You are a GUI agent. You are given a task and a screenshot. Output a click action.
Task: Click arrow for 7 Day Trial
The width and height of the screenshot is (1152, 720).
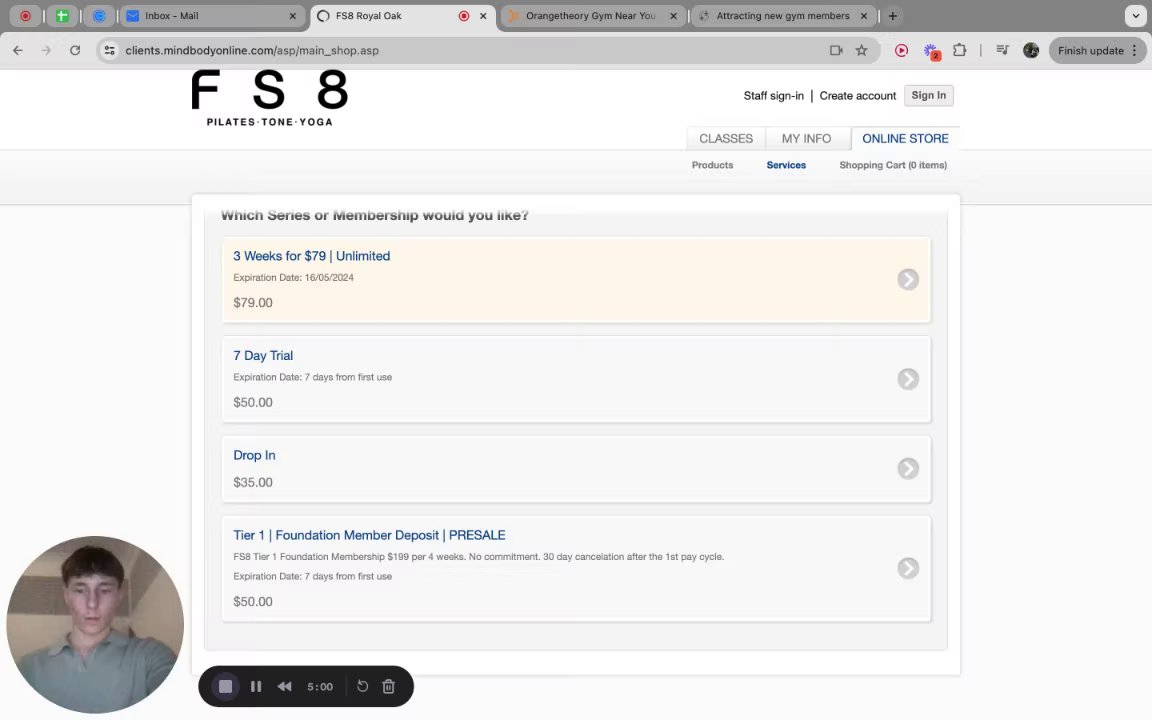coord(908,379)
